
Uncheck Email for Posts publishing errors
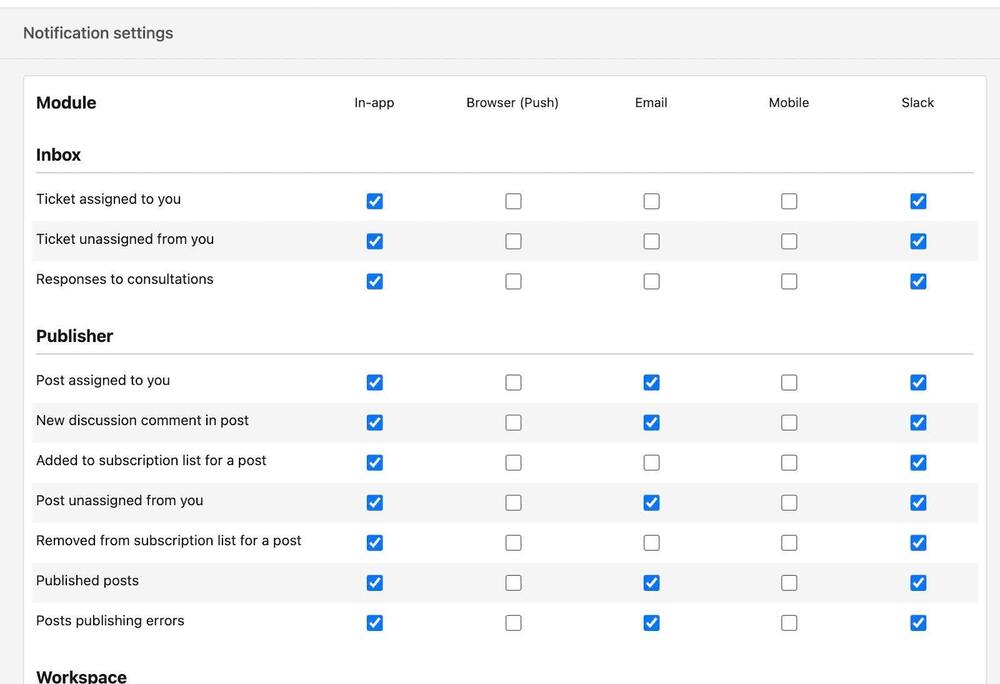click(651, 623)
